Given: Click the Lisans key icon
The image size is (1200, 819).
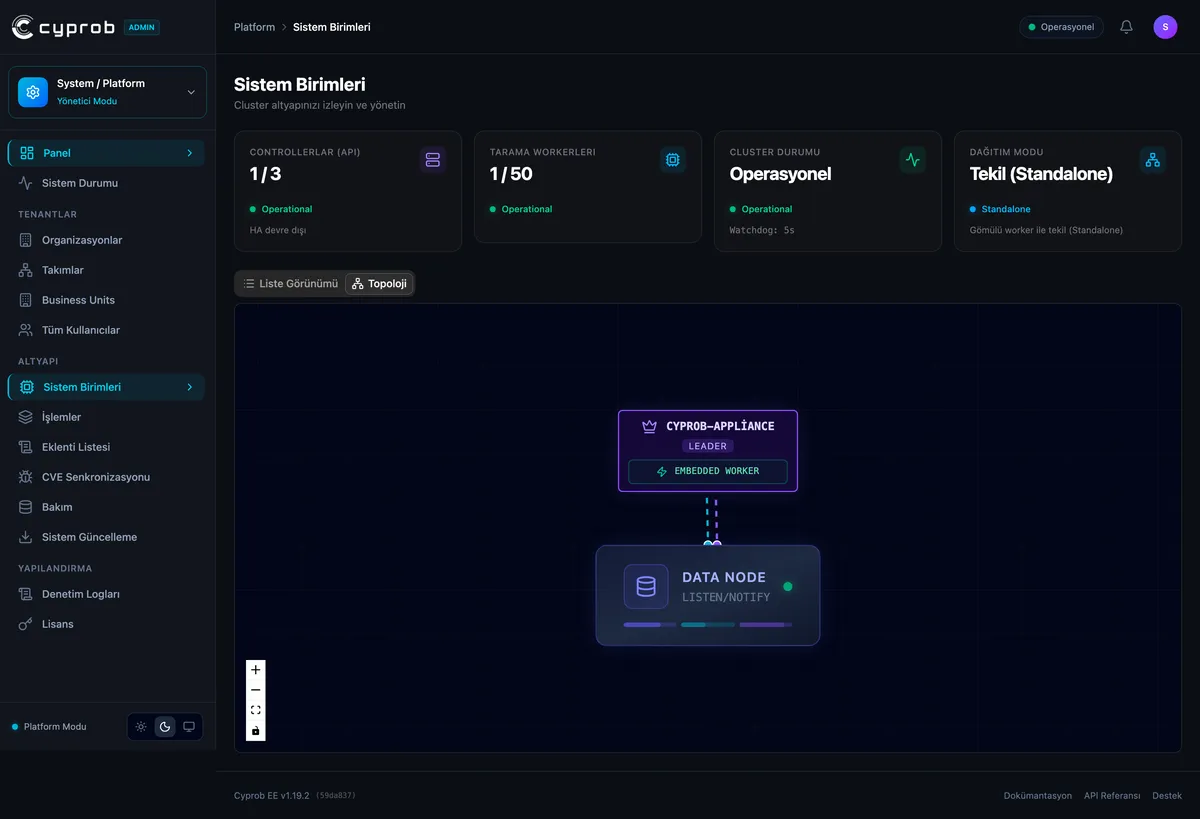Looking at the screenshot, I should coord(26,624).
